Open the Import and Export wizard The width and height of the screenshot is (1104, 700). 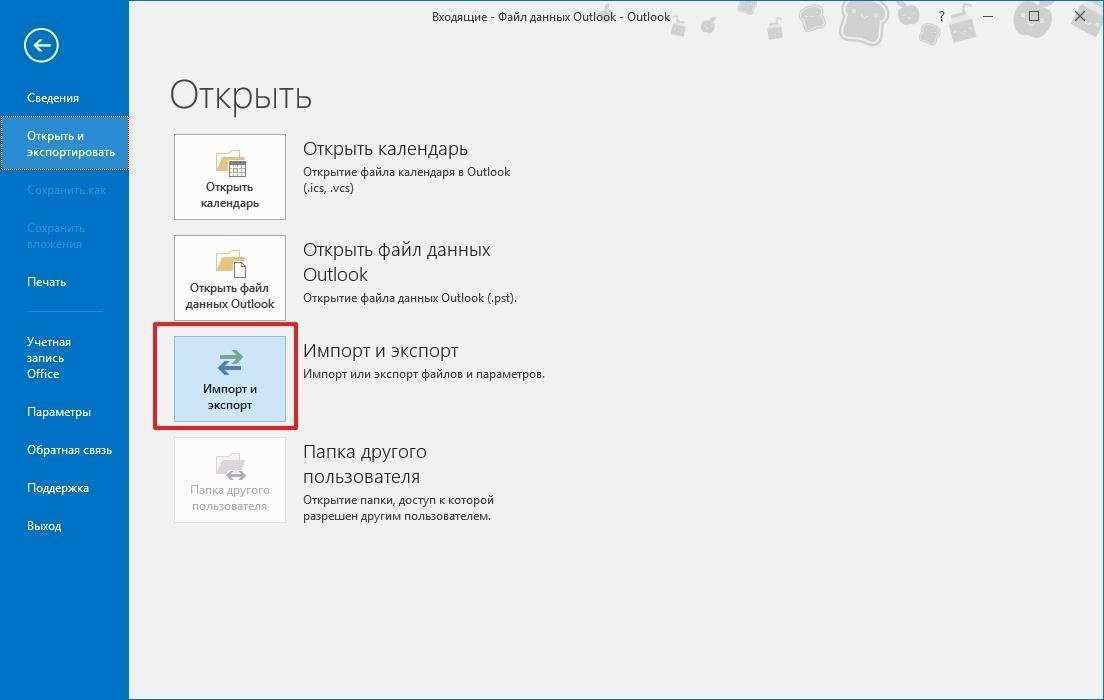229,378
